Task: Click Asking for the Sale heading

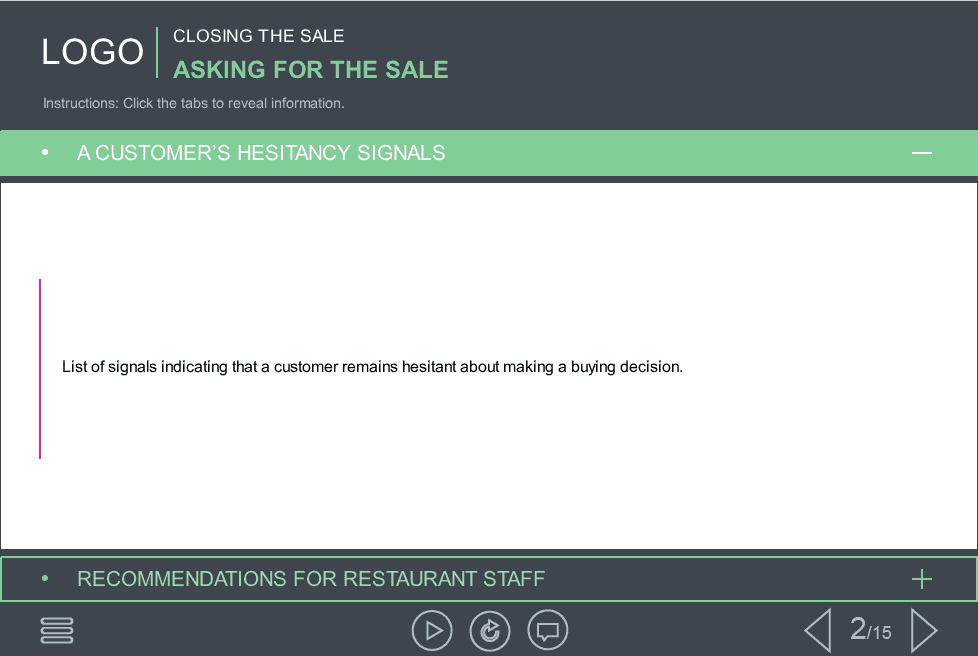Action: pos(311,70)
